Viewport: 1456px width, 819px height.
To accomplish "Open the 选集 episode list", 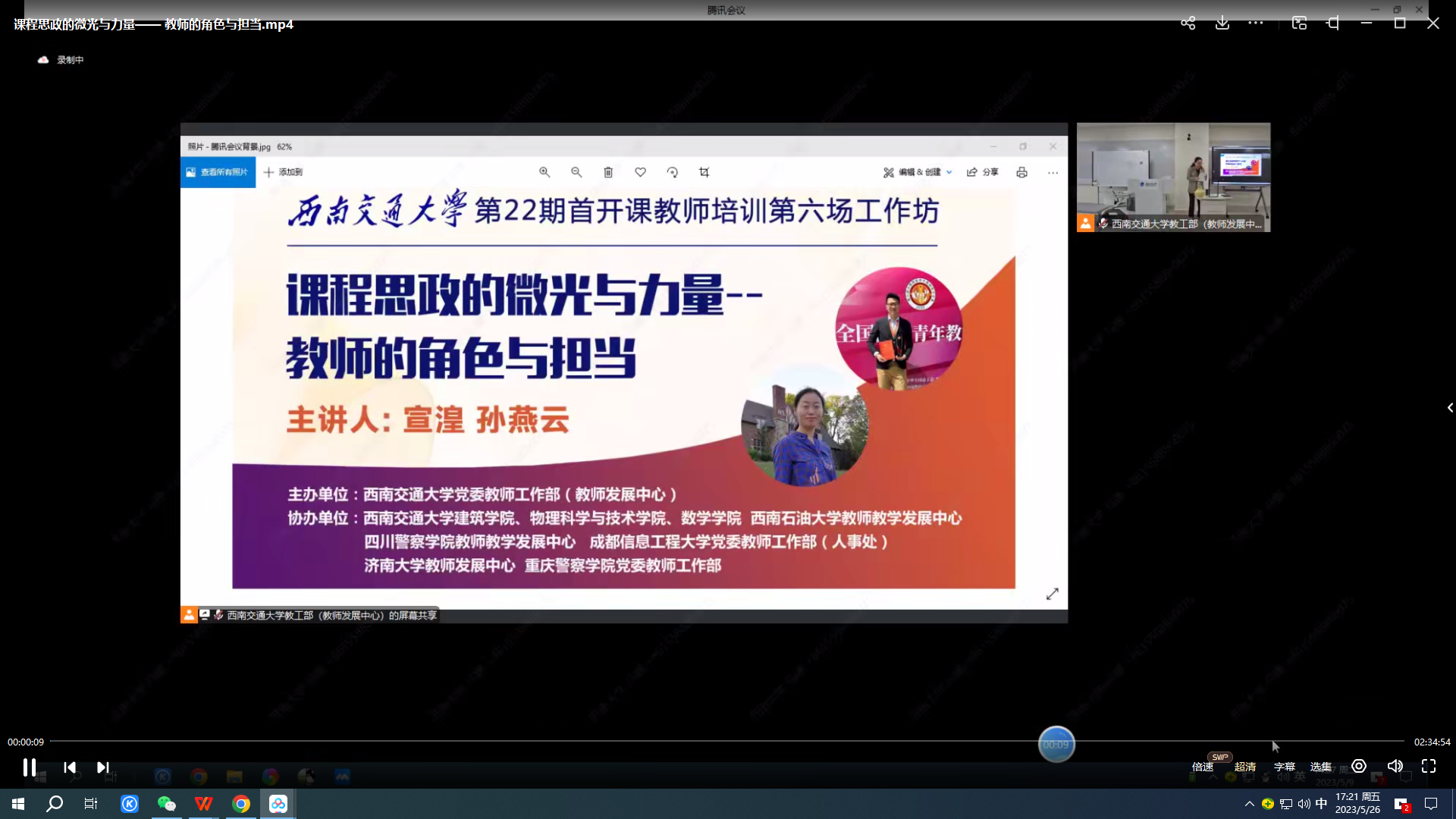I will [1321, 767].
